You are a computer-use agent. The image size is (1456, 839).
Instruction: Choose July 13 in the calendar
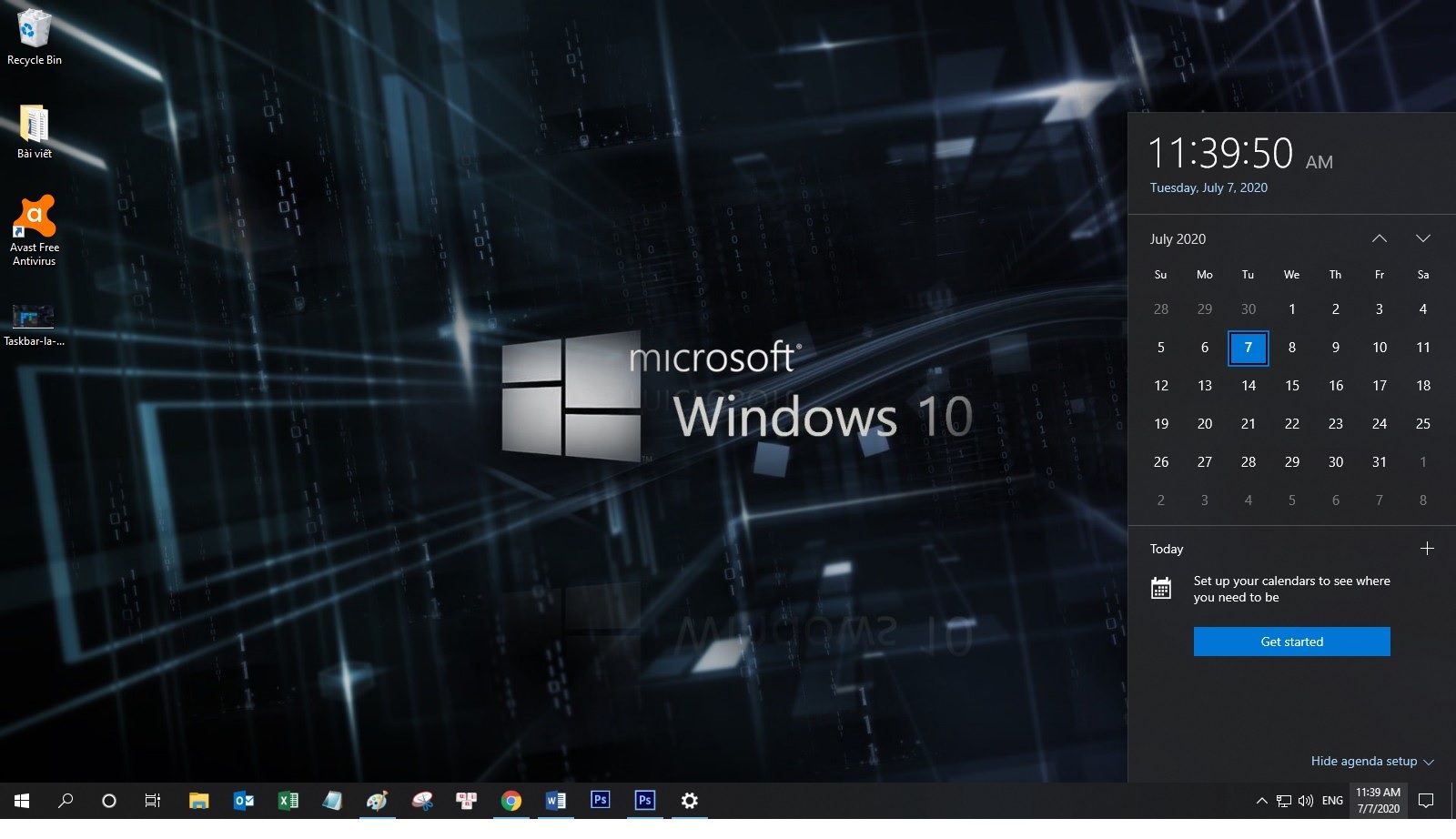coord(1205,386)
